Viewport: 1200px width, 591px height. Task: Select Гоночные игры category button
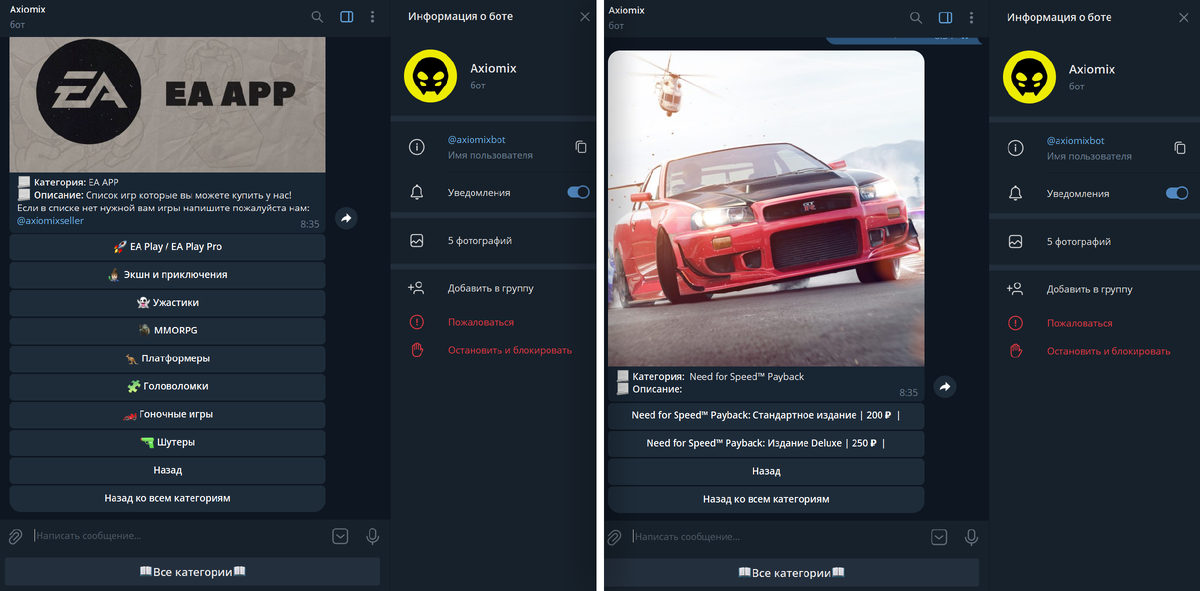168,414
